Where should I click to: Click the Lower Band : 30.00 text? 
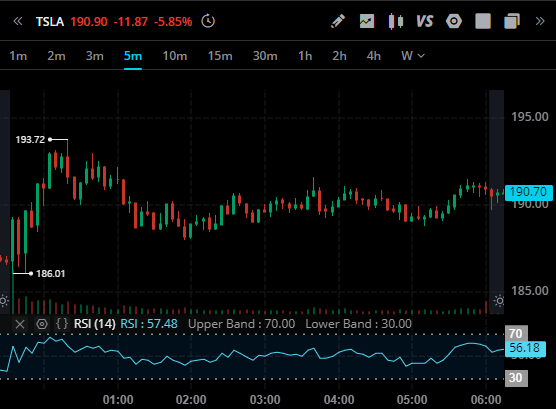[x=358, y=324]
